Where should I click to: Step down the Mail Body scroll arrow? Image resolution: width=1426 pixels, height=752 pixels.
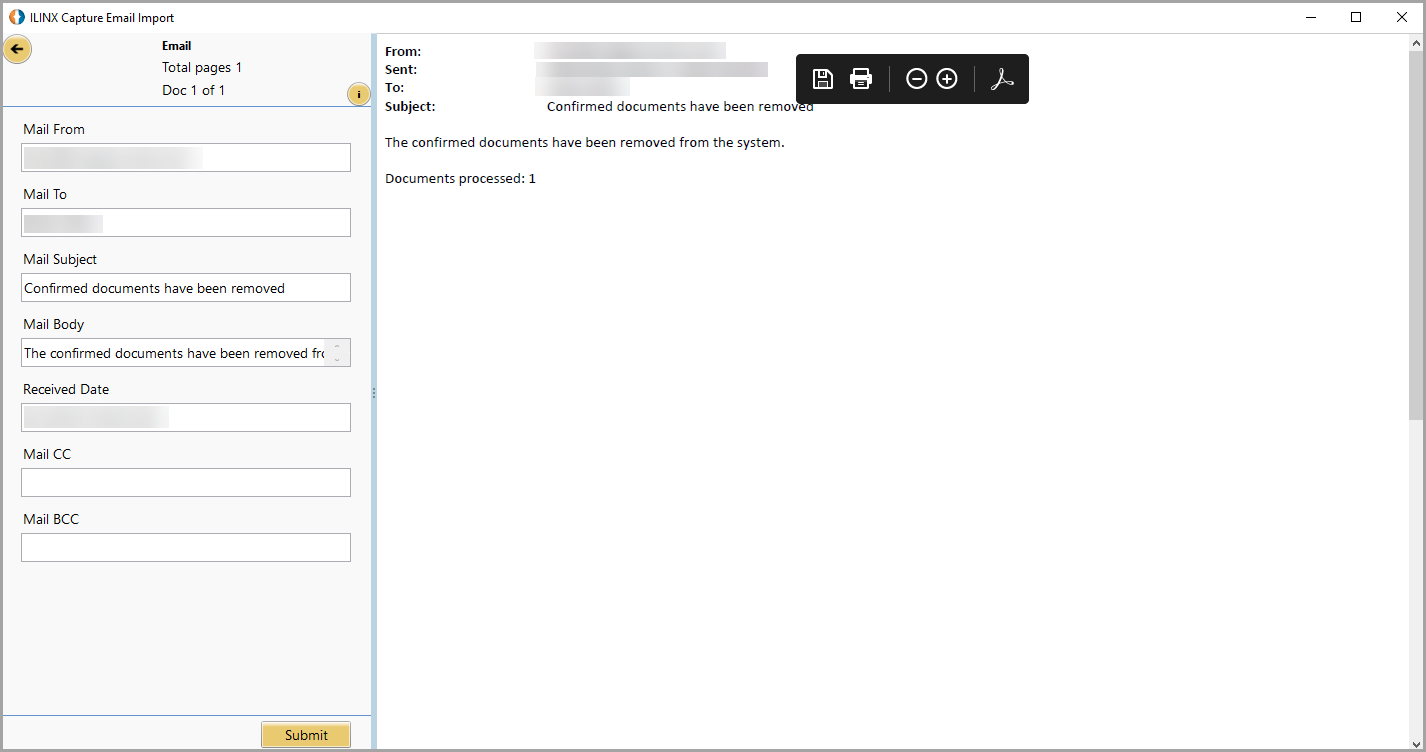(x=338, y=360)
